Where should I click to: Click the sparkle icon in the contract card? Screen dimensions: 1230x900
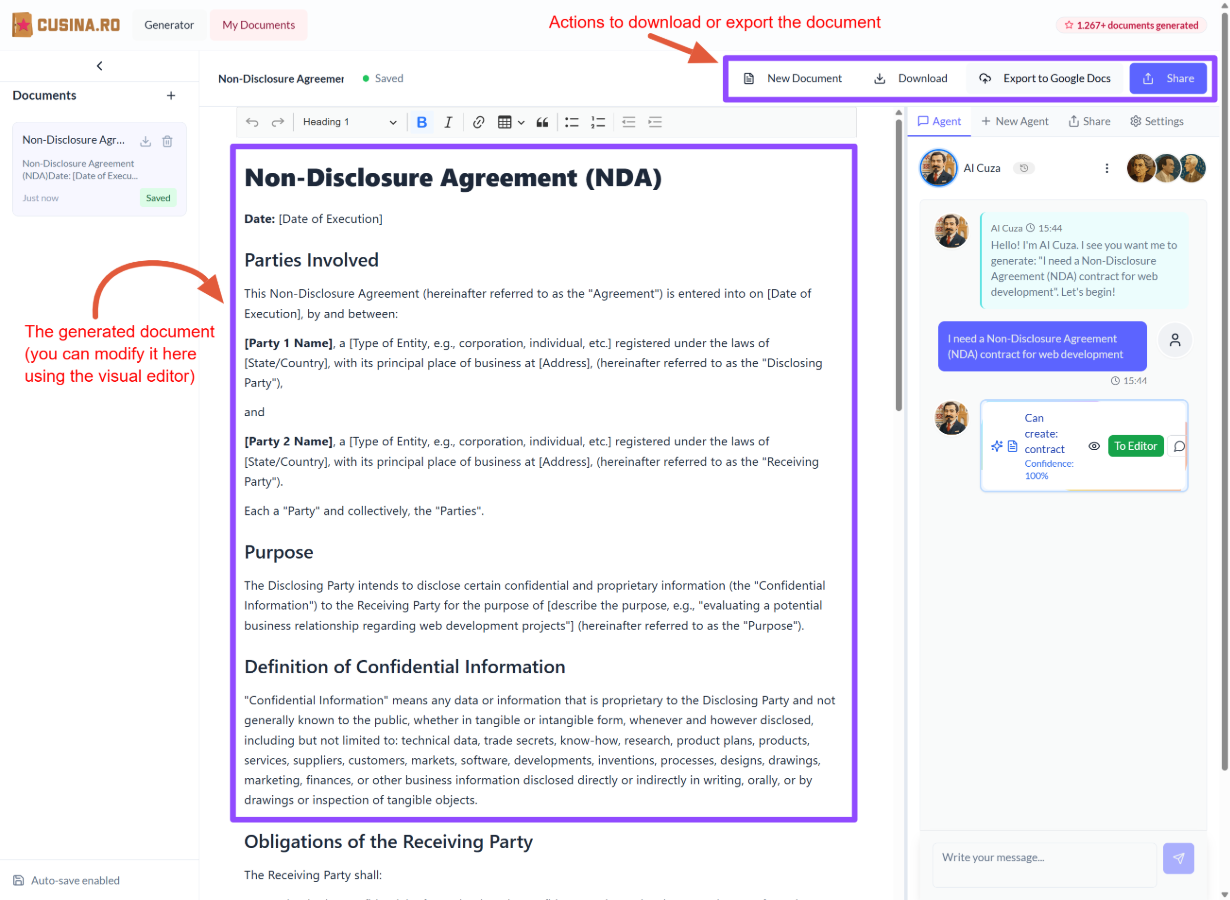click(x=997, y=446)
